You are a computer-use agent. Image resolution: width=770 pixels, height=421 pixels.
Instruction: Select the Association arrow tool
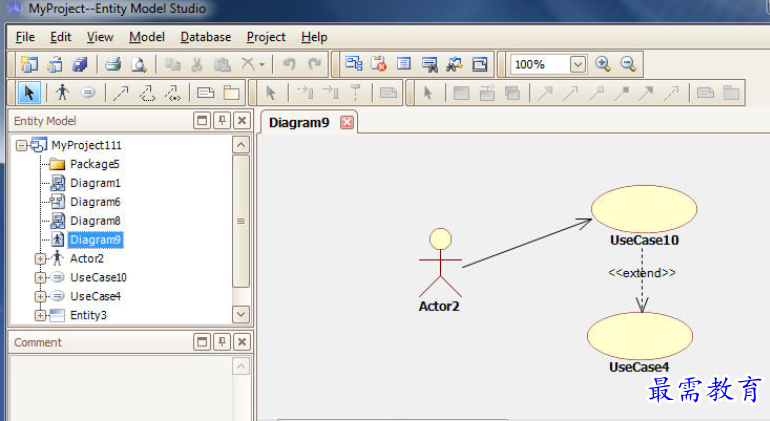pyautogui.click(x=121, y=93)
